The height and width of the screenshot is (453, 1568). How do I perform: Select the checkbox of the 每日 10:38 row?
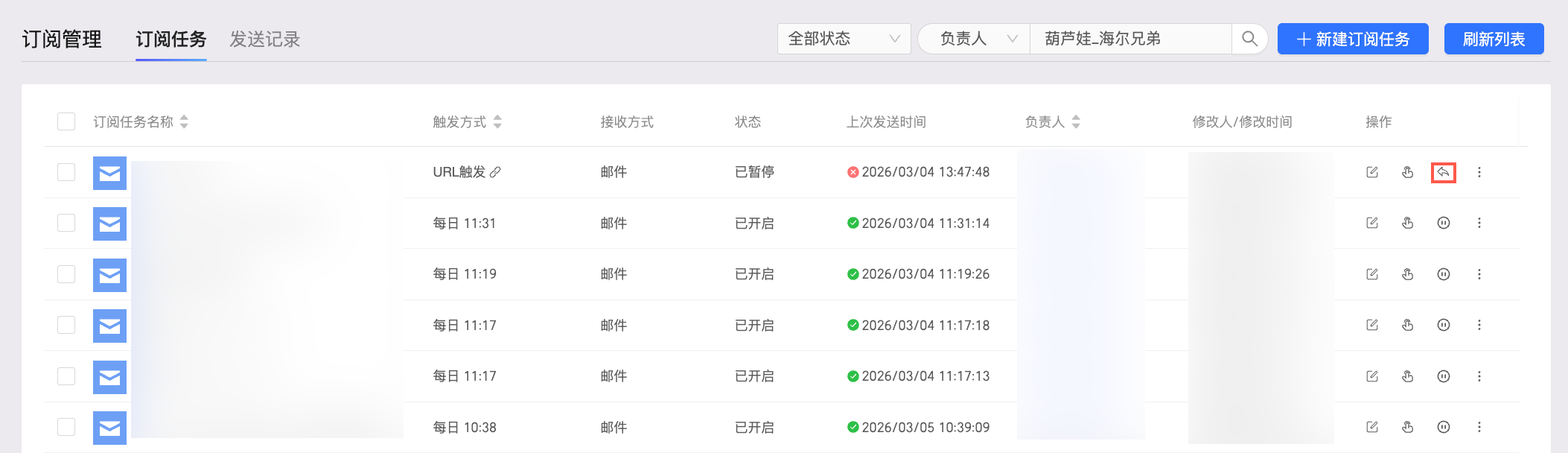66,427
